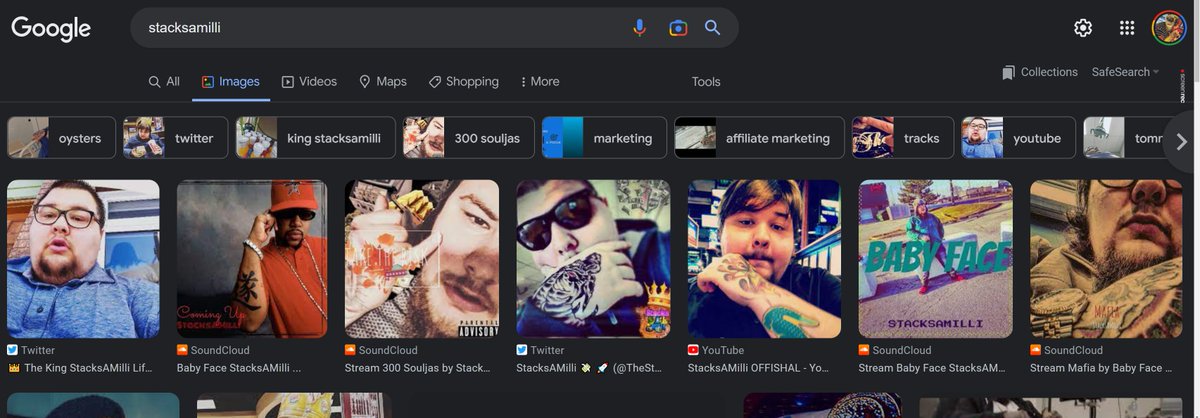The image size is (1200, 418).
Task: Open the Maps tab
Action: click(382, 82)
